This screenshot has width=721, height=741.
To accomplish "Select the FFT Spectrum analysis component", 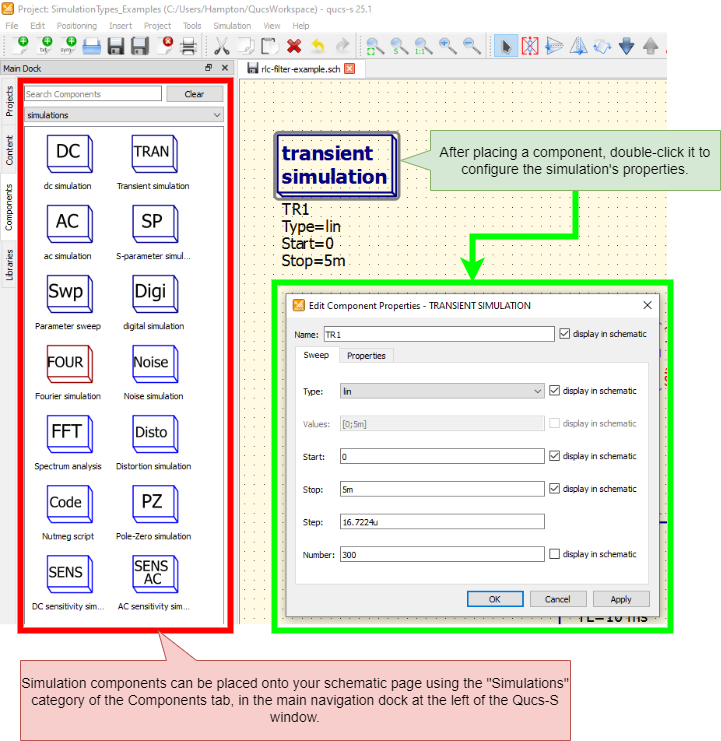I will tap(68, 442).
